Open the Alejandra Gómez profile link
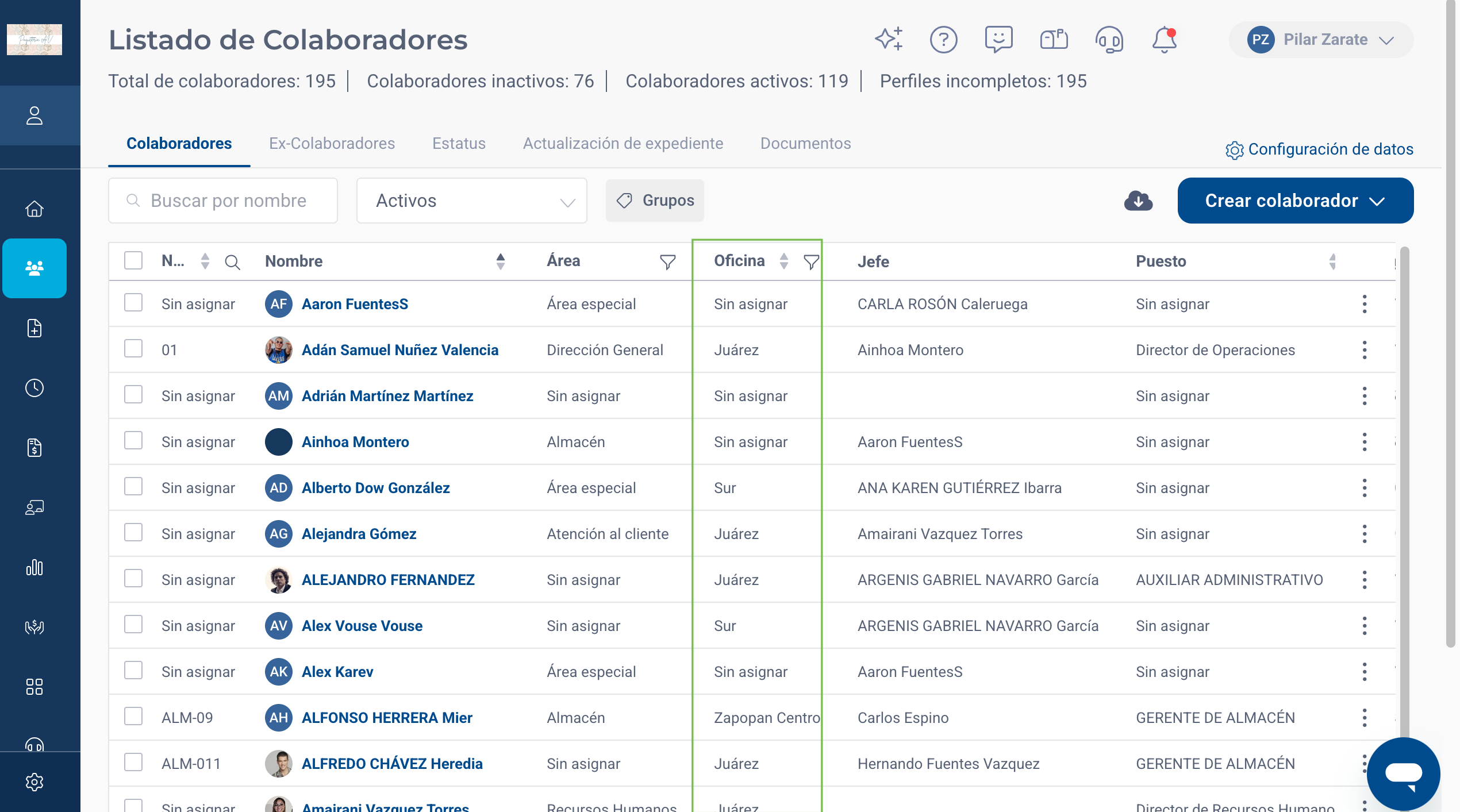 point(359,534)
